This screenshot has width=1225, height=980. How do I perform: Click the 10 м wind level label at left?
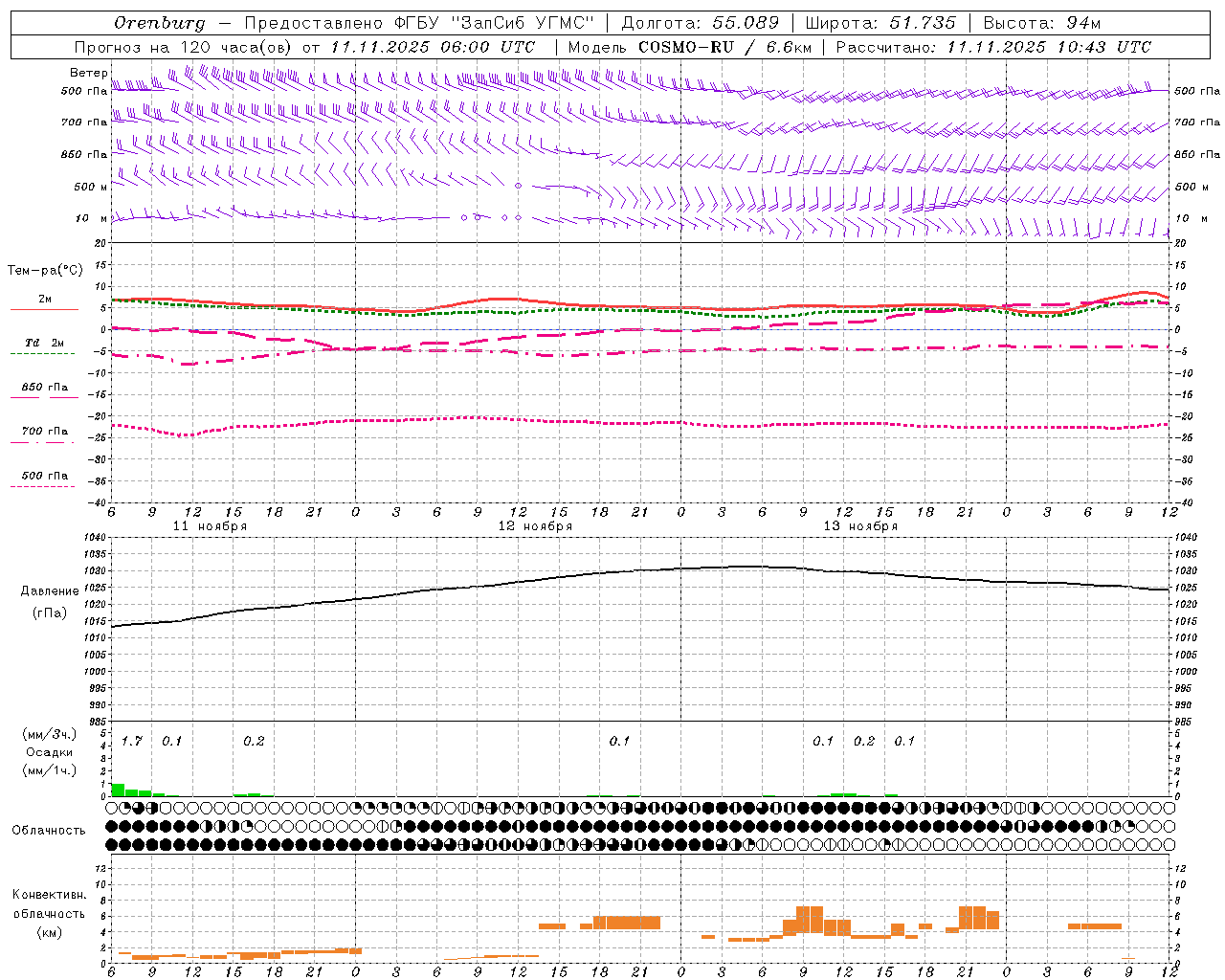click(x=91, y=218)
